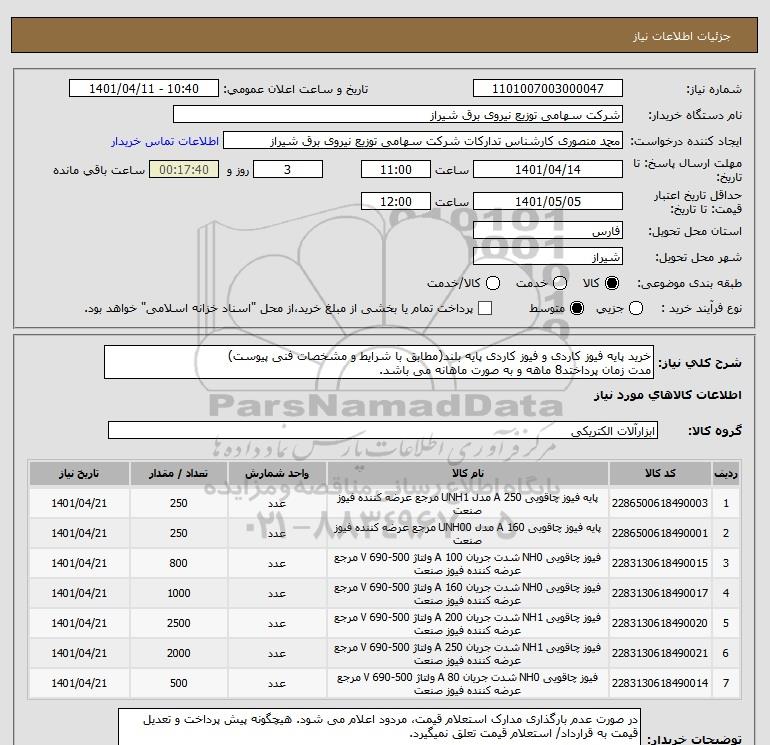This screenshot has width=770, height=745.
Task: Click product code 2286500618490001
Action: coord(660,533)
